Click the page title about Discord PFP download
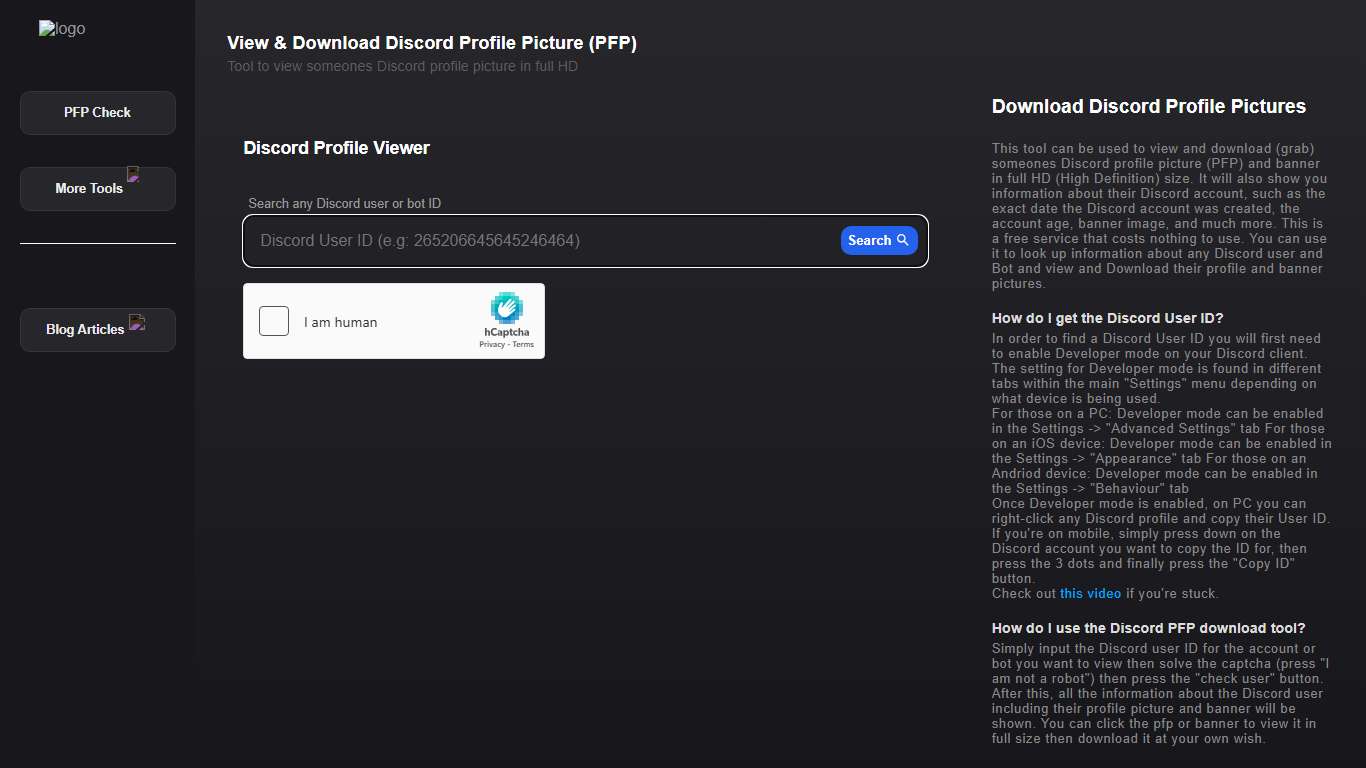Screen dimensions: 1366x768 [x=432, y=43]
